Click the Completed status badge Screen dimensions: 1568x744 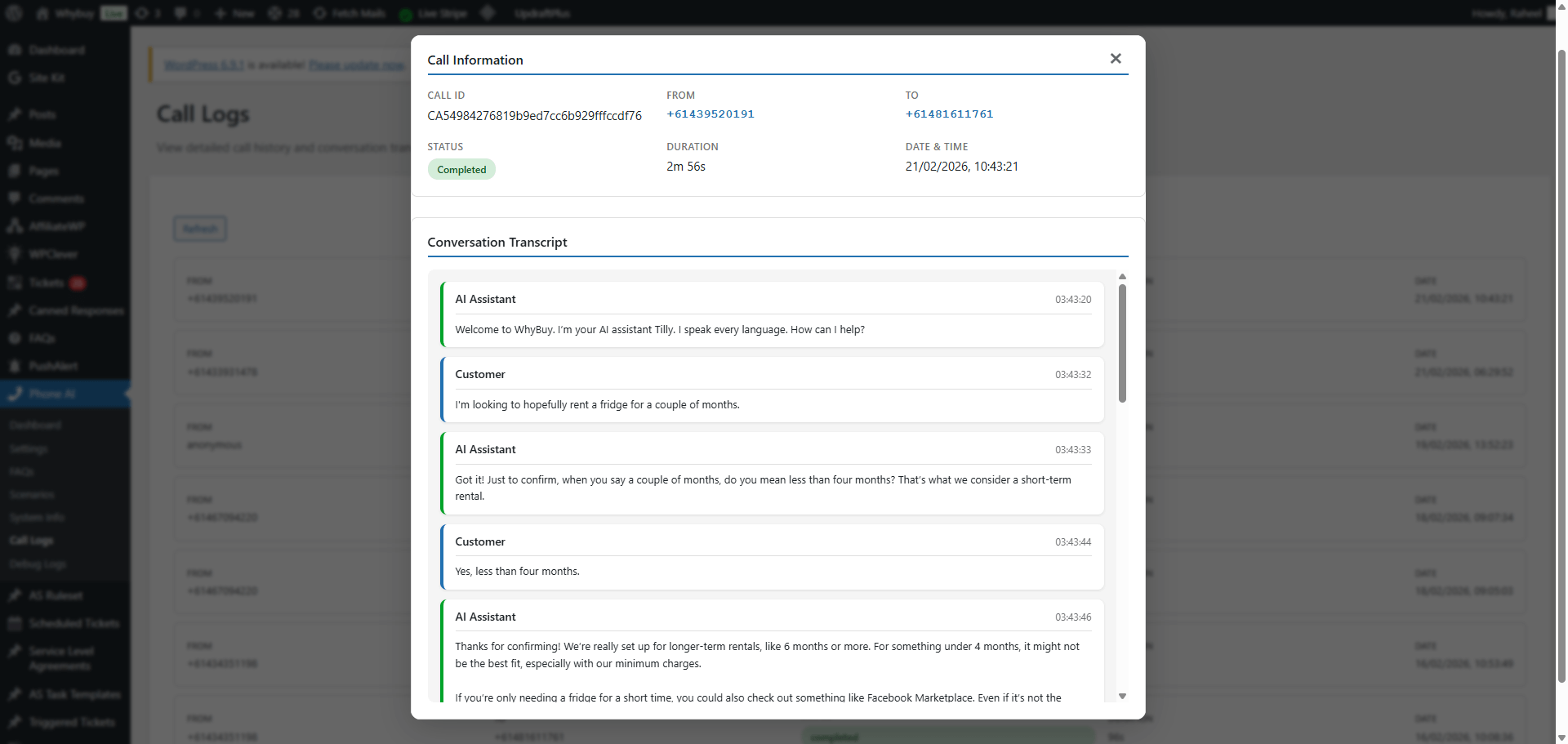[461, 170]
